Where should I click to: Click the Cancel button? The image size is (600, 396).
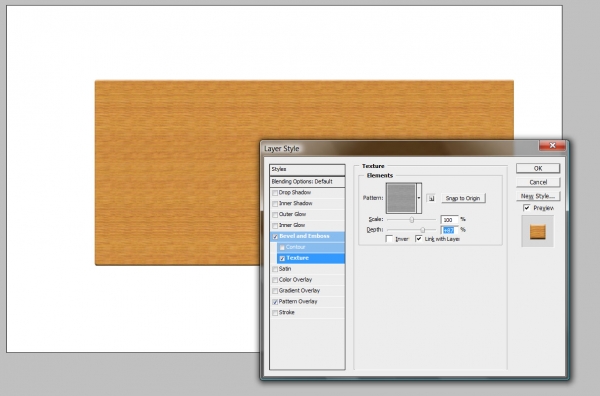tap(538, 182)
